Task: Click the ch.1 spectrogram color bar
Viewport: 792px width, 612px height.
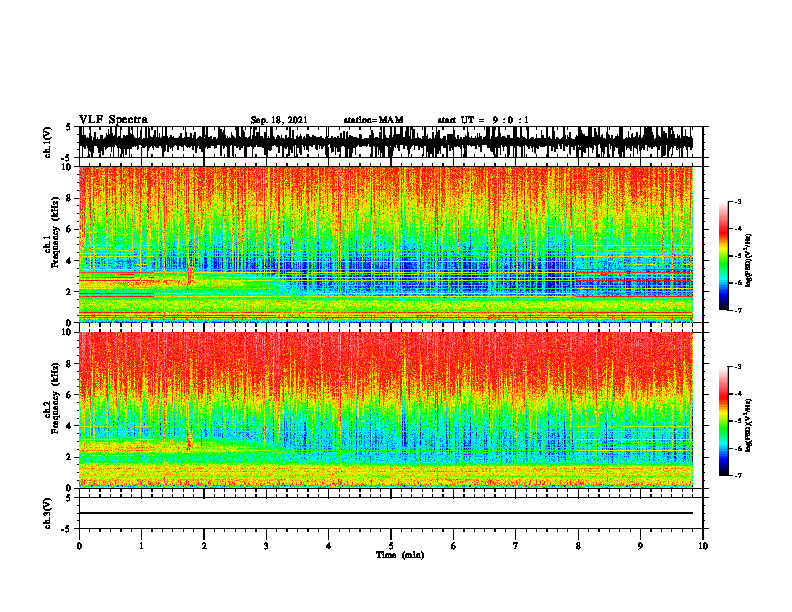Action: [x=724, y=256]
